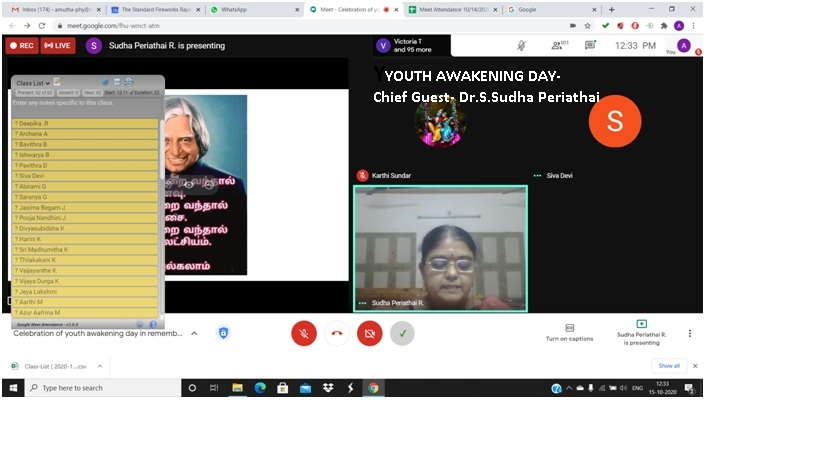The image size is (819, 460).
Task: Click the green checkmark attendance button
Action: tap(402, 333)
